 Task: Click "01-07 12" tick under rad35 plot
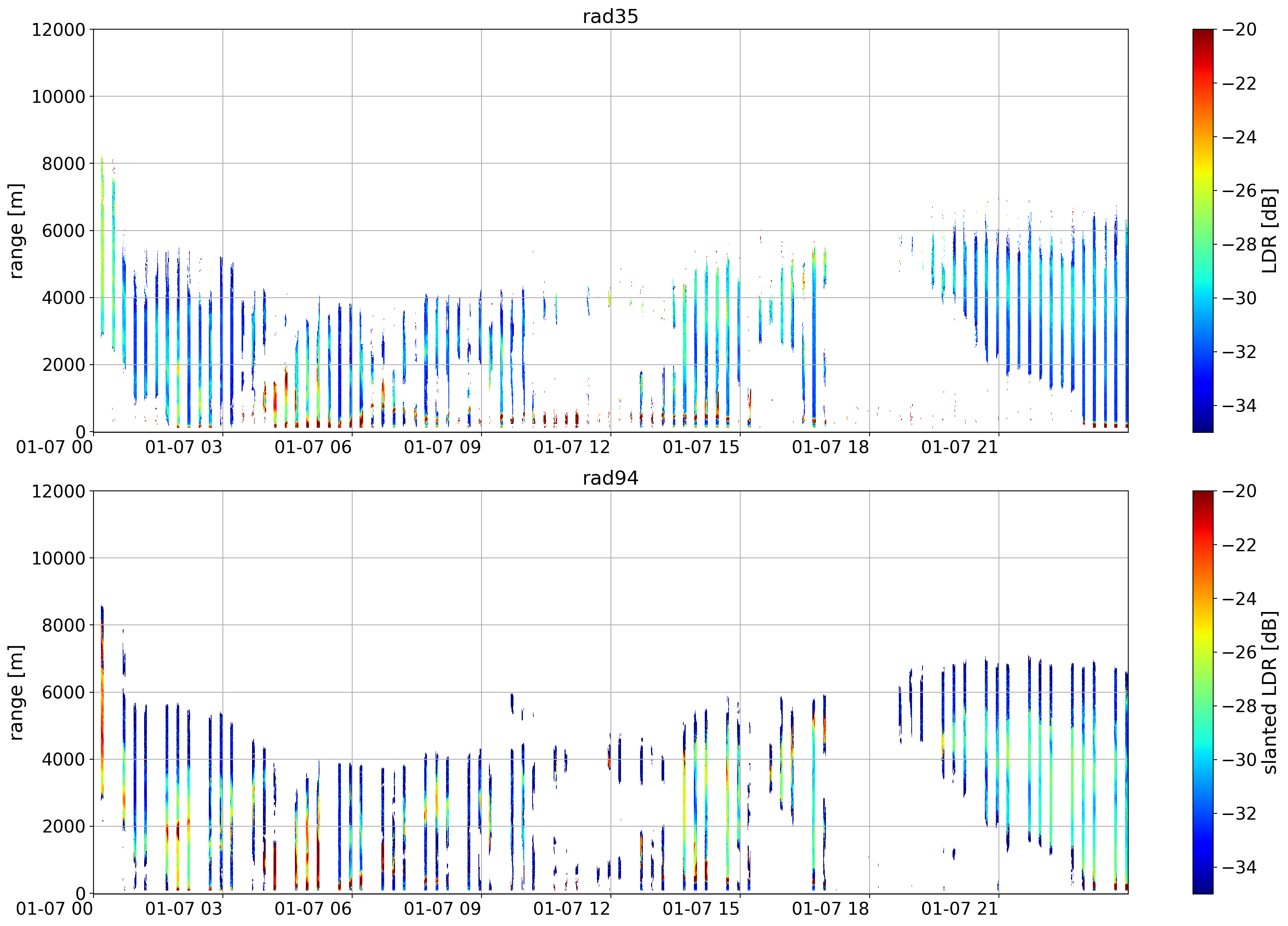click(x=572, y=447)
